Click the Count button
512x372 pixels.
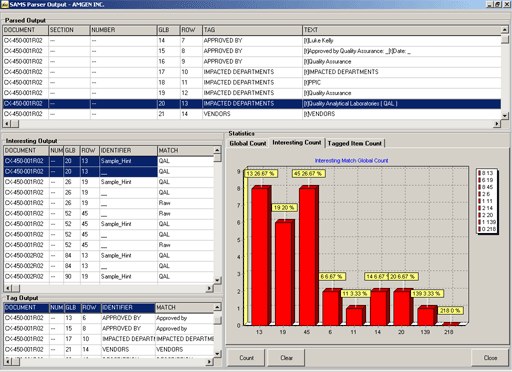click(x=246, y=358)
